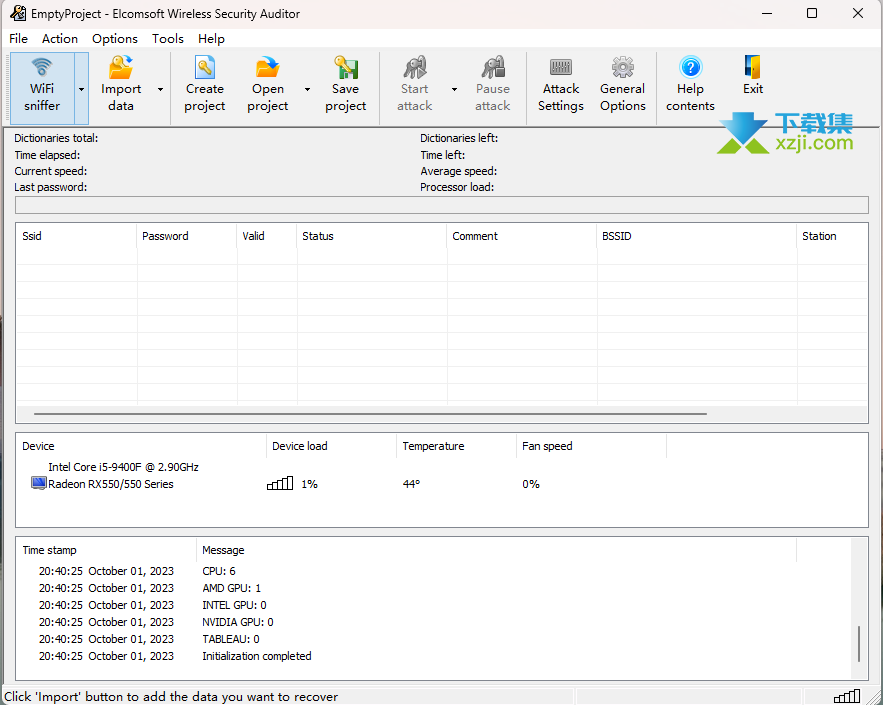The image size is (883, 705).
Task: Click the Start attack toolbar icon
Action: (x=415, y=68)
